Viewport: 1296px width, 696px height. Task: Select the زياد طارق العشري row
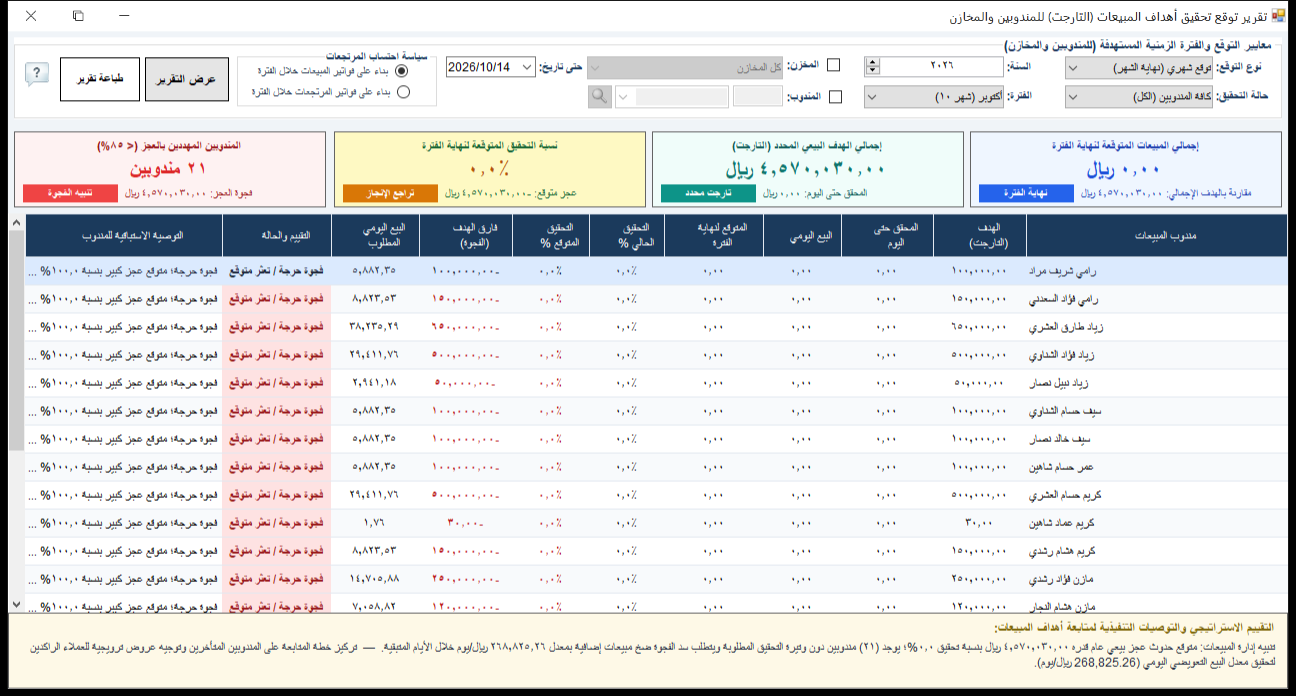coord(656,327)
